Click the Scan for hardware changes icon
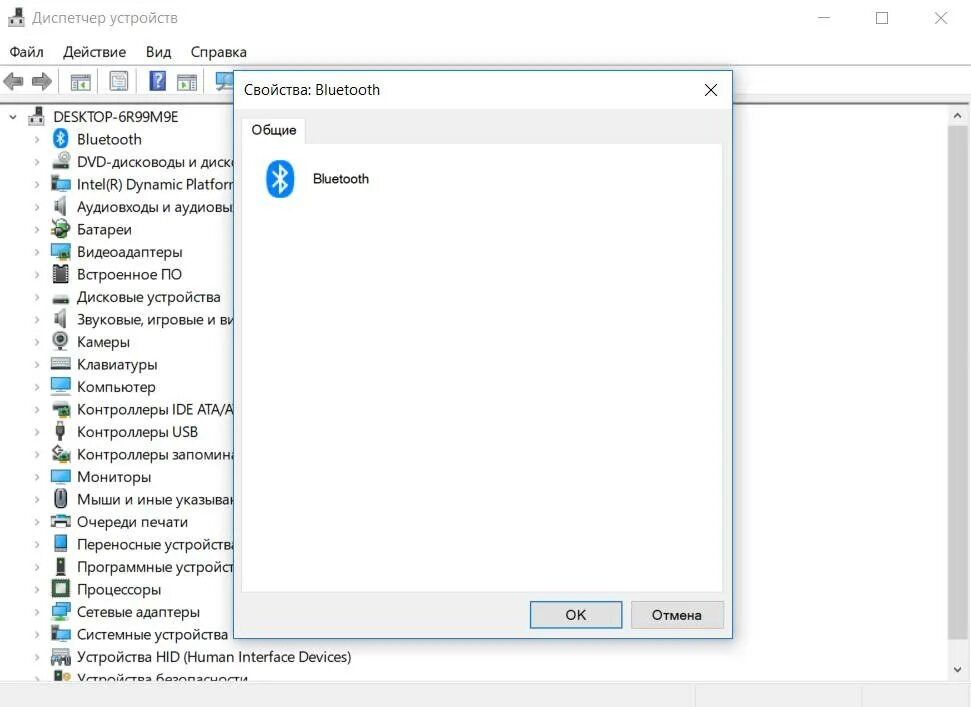The height and width of the screenshot is (707, 971). click(224, 80)
